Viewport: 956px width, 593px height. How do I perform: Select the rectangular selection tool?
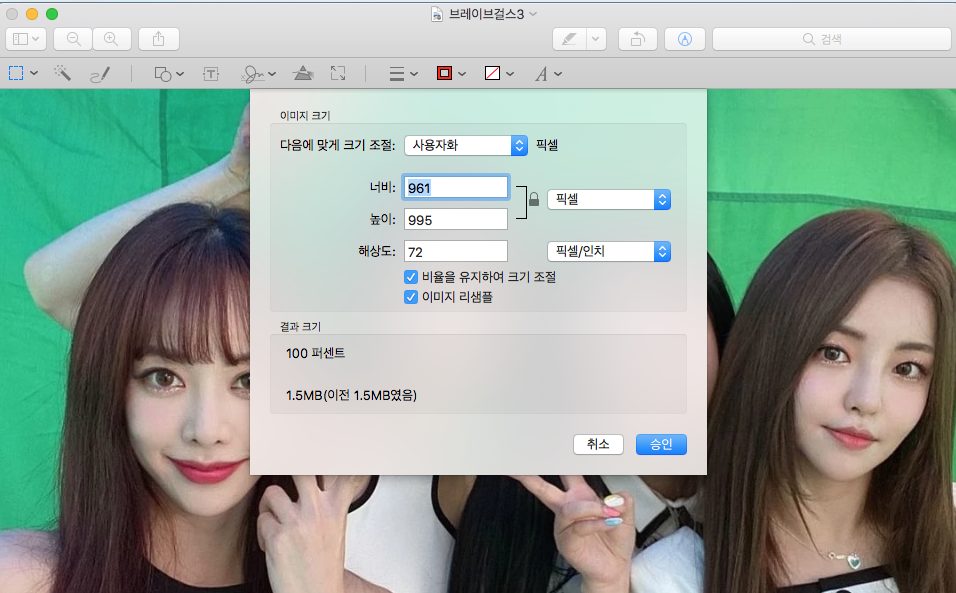[x=16, y=74]
